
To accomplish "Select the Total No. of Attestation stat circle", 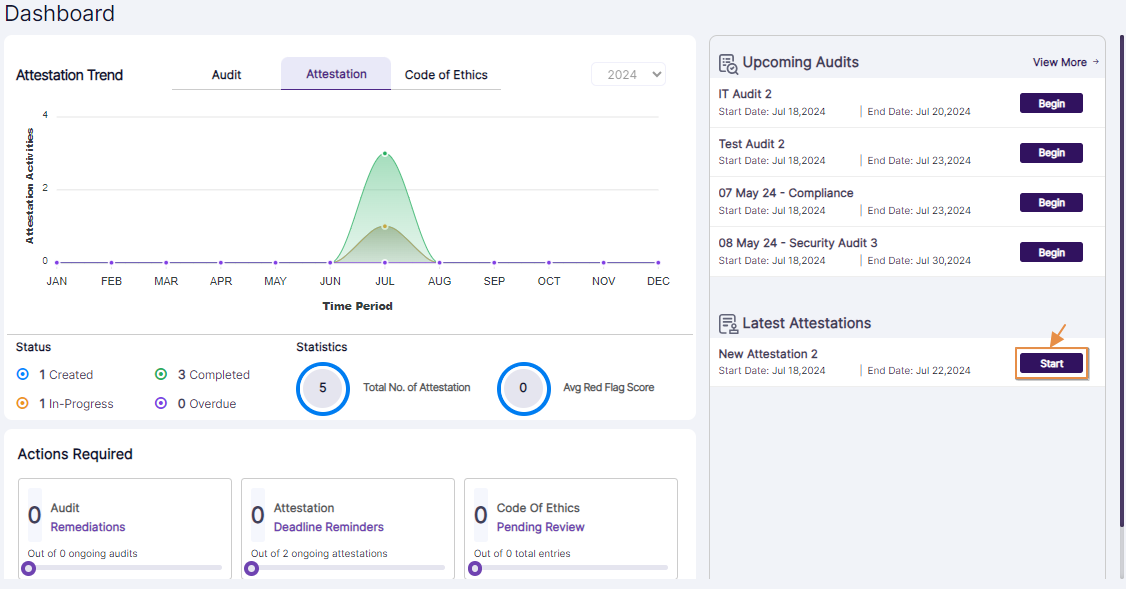I will tap(322, 389).
